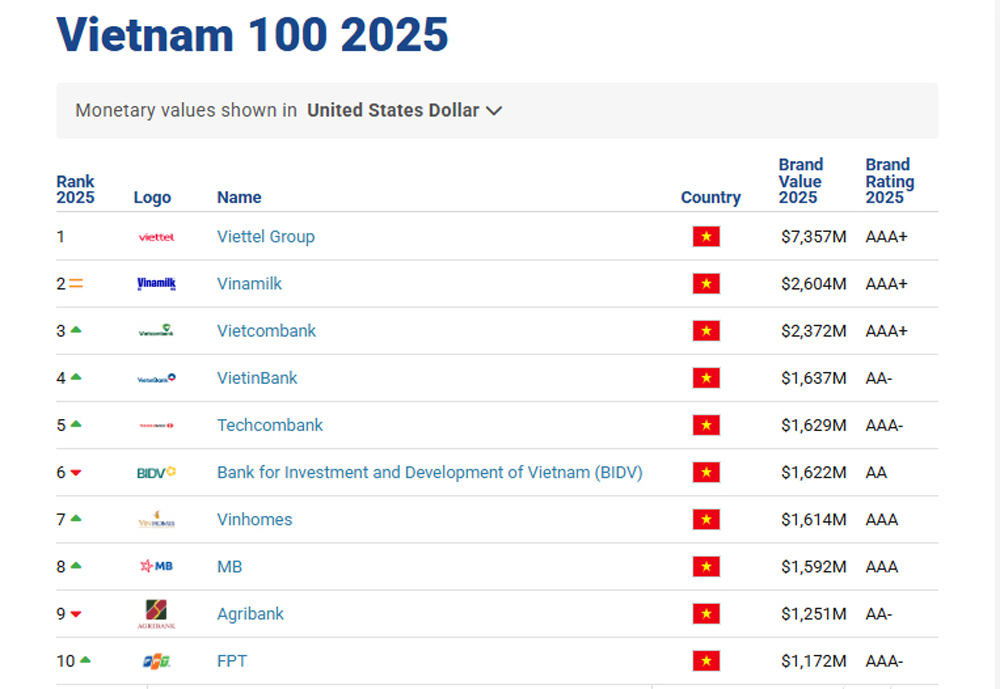The height and width of the screenshot is (689, 1000).
Task: Click the orange rank-change marker beside Vinamilk
Action: 74,283
